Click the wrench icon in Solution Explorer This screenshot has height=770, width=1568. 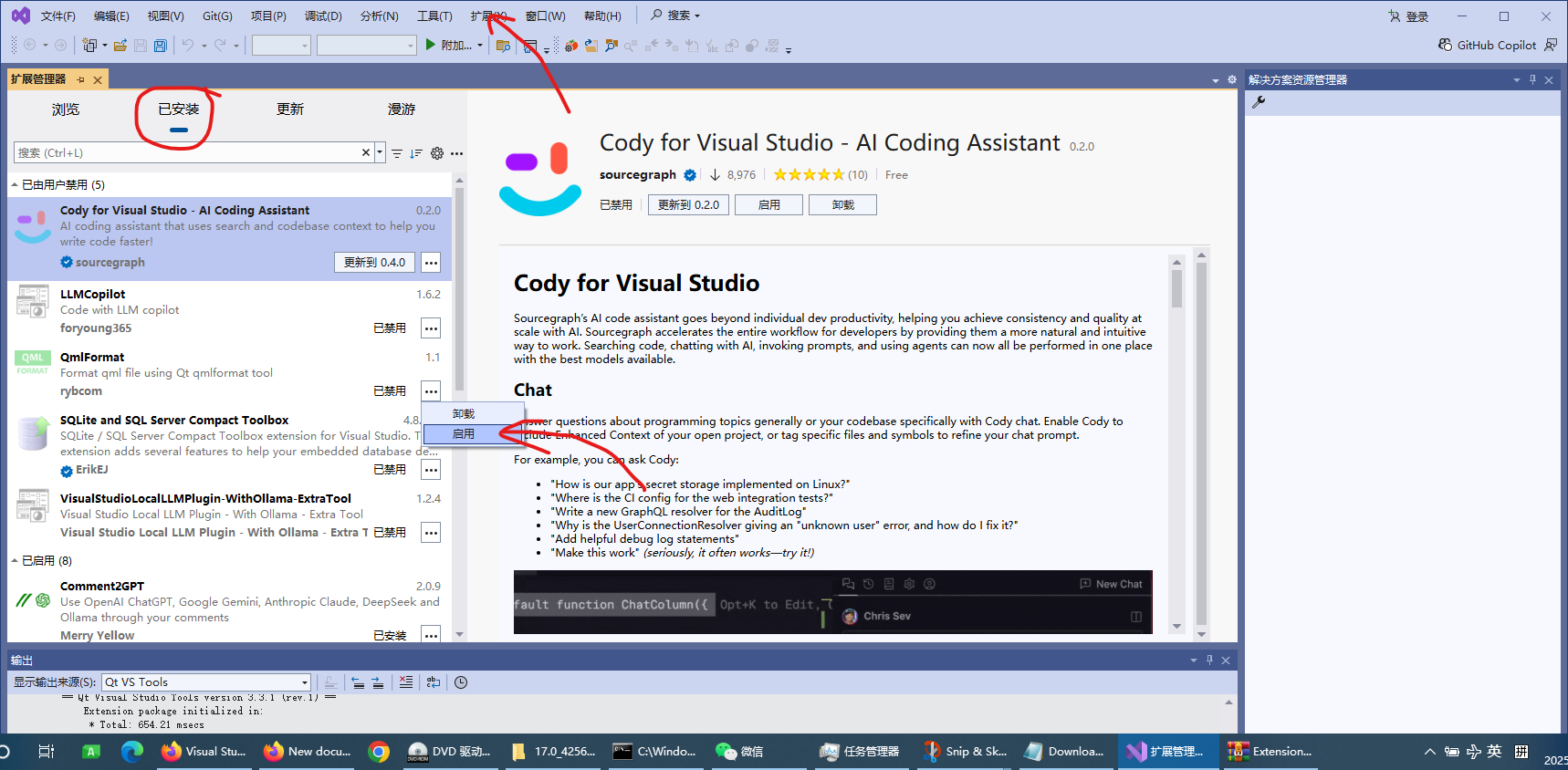[1259, 102]
